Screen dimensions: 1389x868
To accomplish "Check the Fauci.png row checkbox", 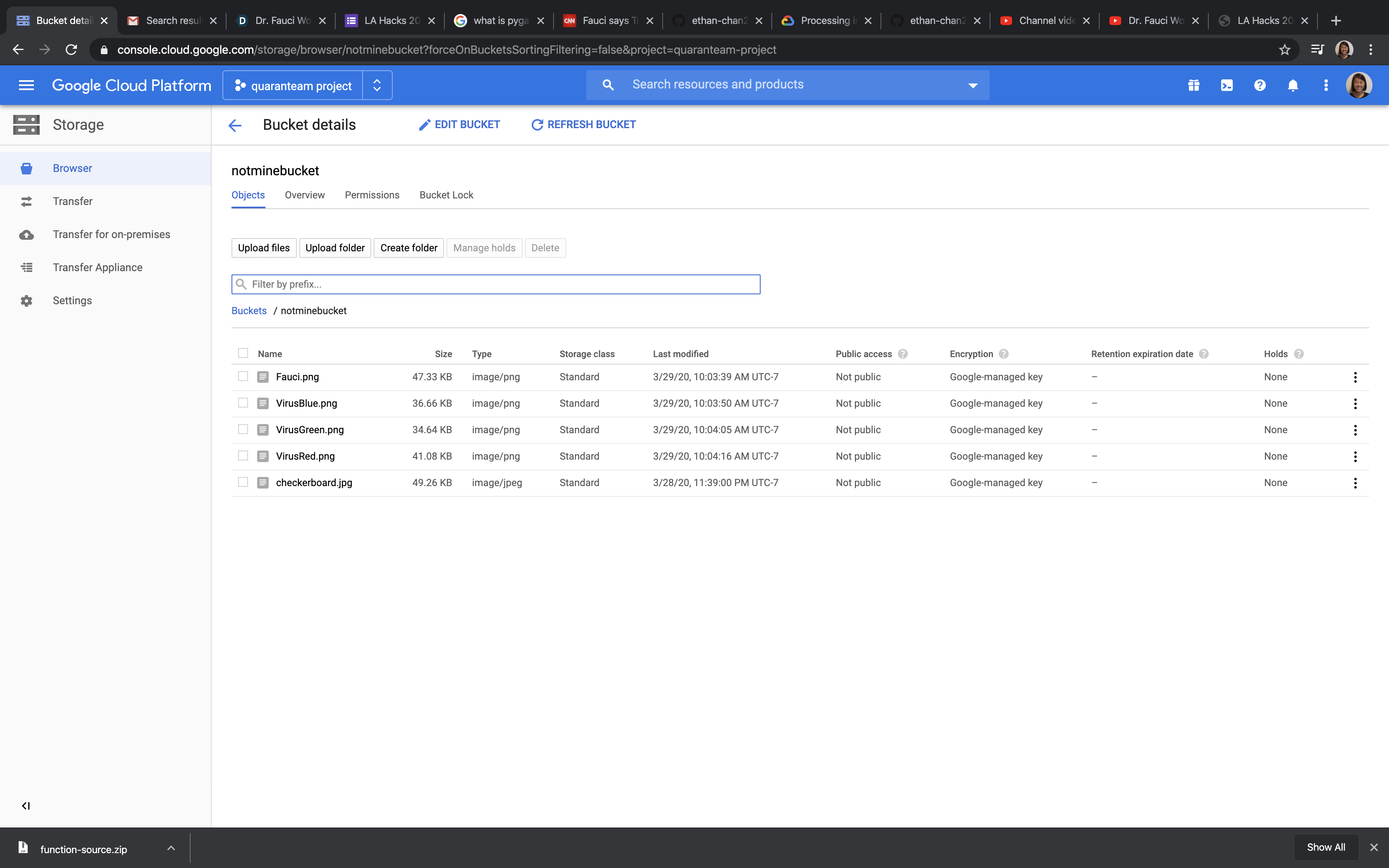I will click(x=243, y=377).
